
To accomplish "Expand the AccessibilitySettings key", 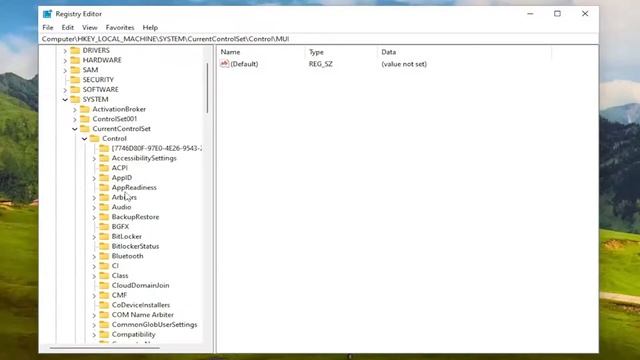I will pos(94,158).
